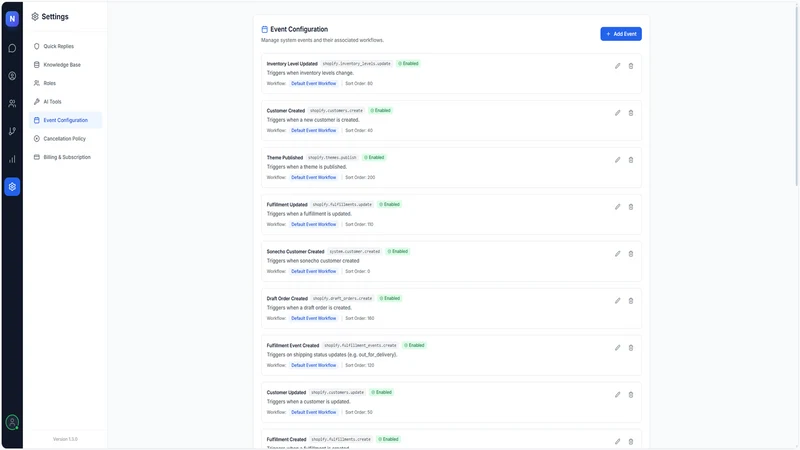The height and width of the screenshot is (450, 800).
Task: Delete the Fulfillment Updated event
Action: pos(631,207)
